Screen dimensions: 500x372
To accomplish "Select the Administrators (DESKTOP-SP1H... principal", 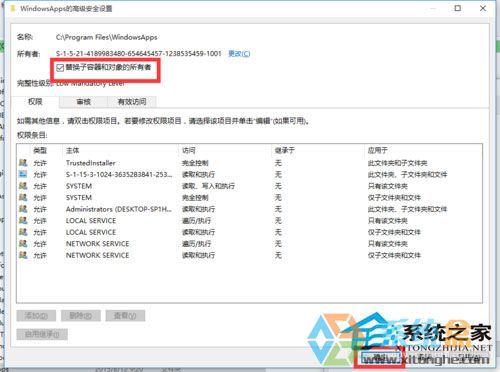I will point(119,209).
